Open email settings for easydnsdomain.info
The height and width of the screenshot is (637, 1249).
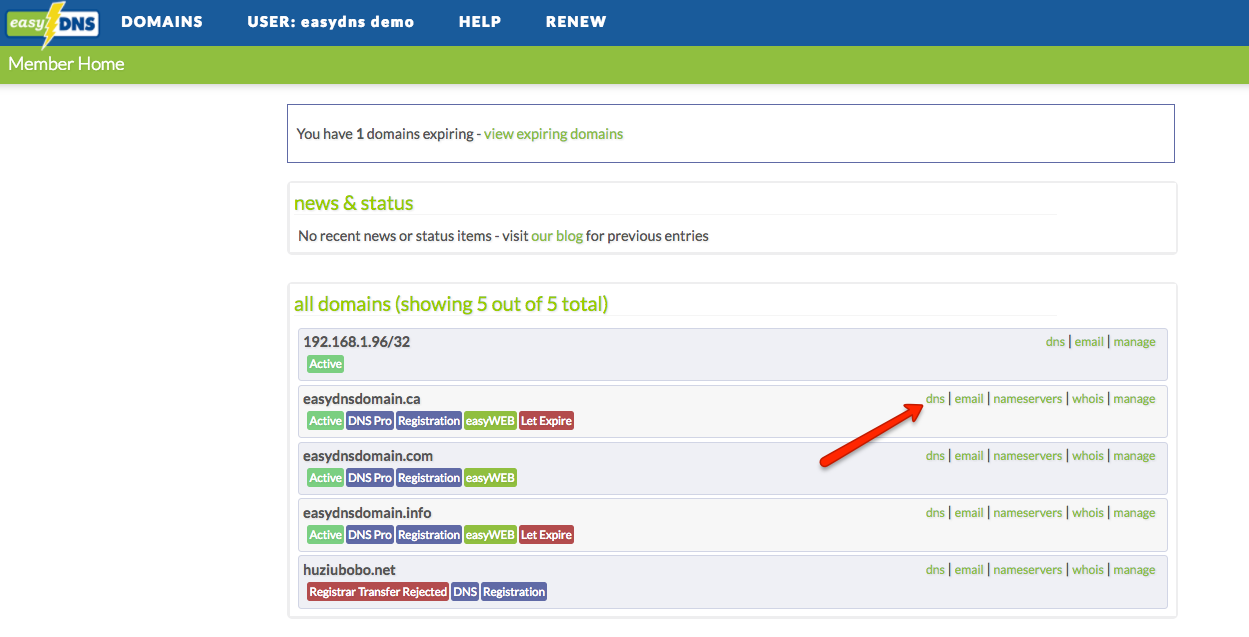969,513
